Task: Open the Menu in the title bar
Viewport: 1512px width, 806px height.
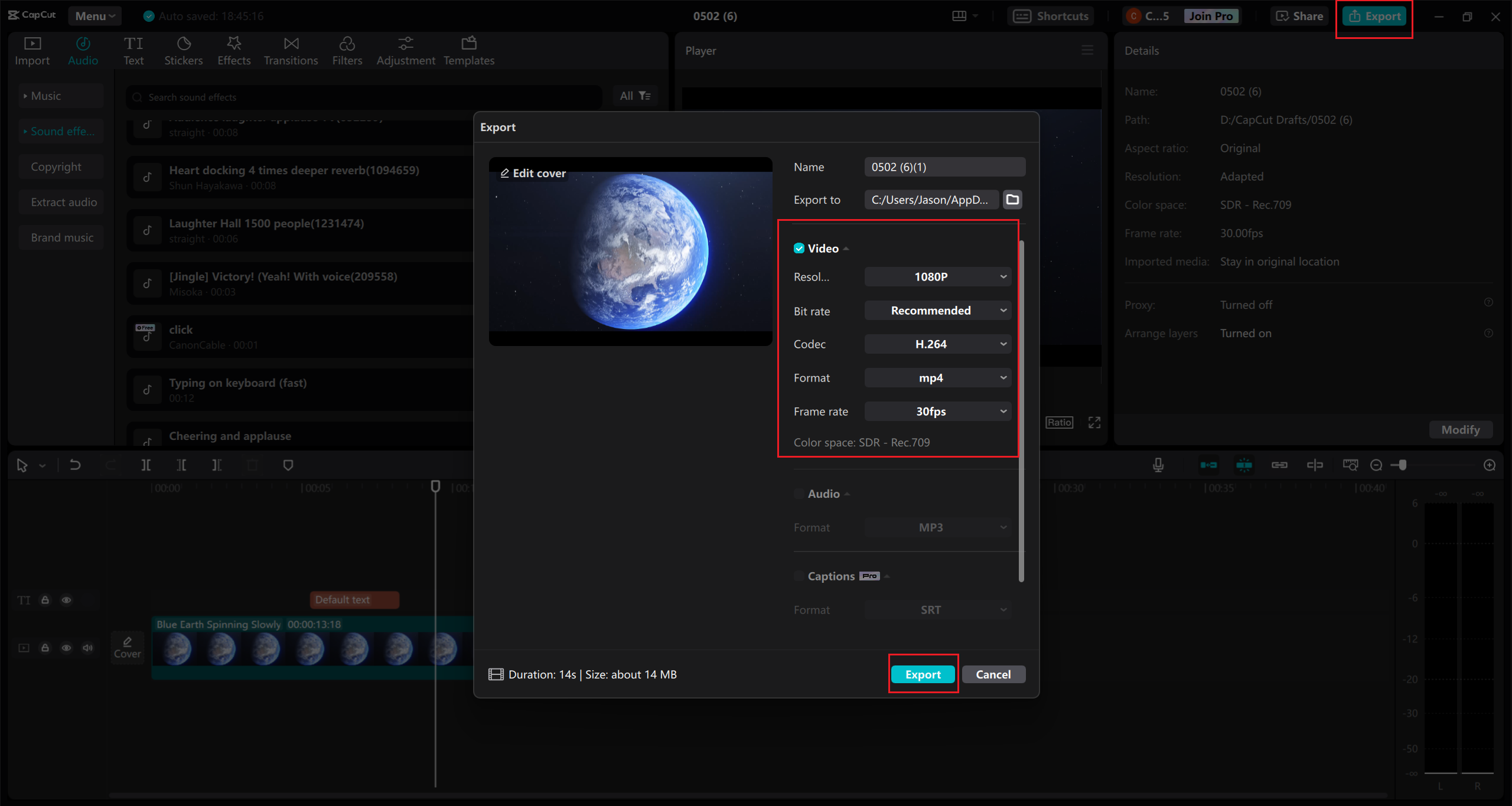Action: (x=94, y=16)
